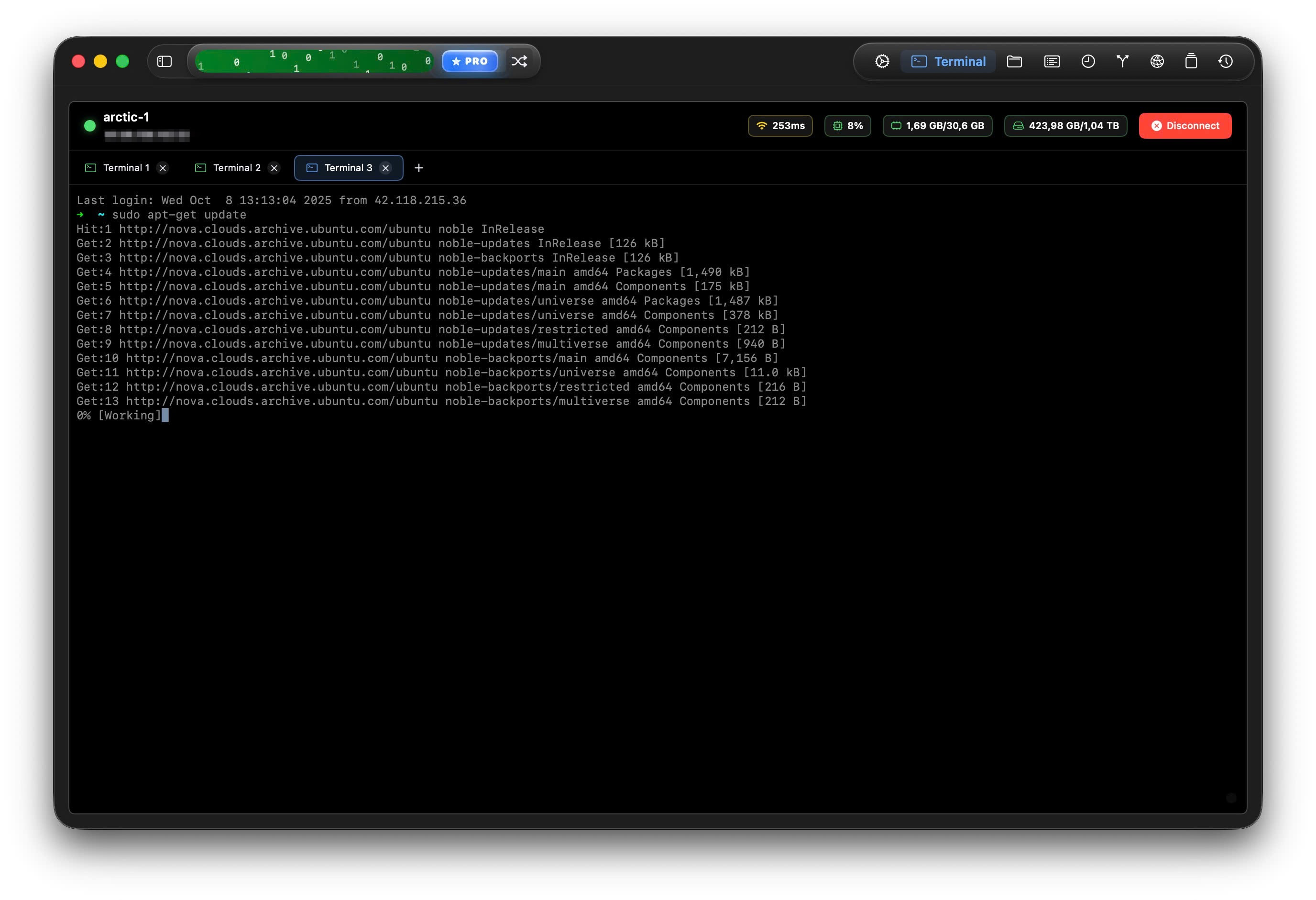Add a new terminal tab
Screen dimensions: 1316x900
418,168
